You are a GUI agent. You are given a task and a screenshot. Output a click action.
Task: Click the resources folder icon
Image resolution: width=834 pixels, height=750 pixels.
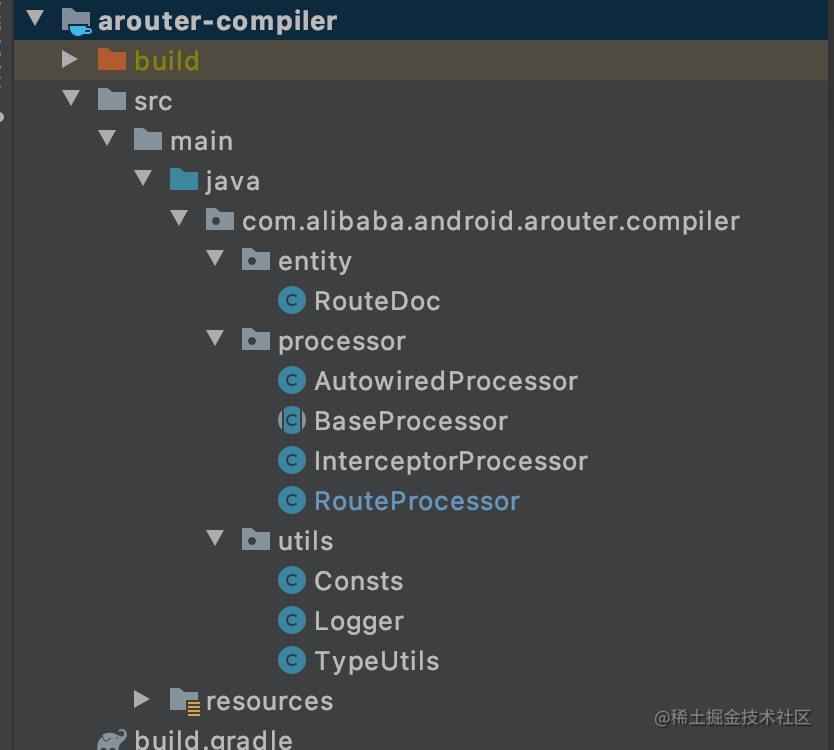pos(185,701)
